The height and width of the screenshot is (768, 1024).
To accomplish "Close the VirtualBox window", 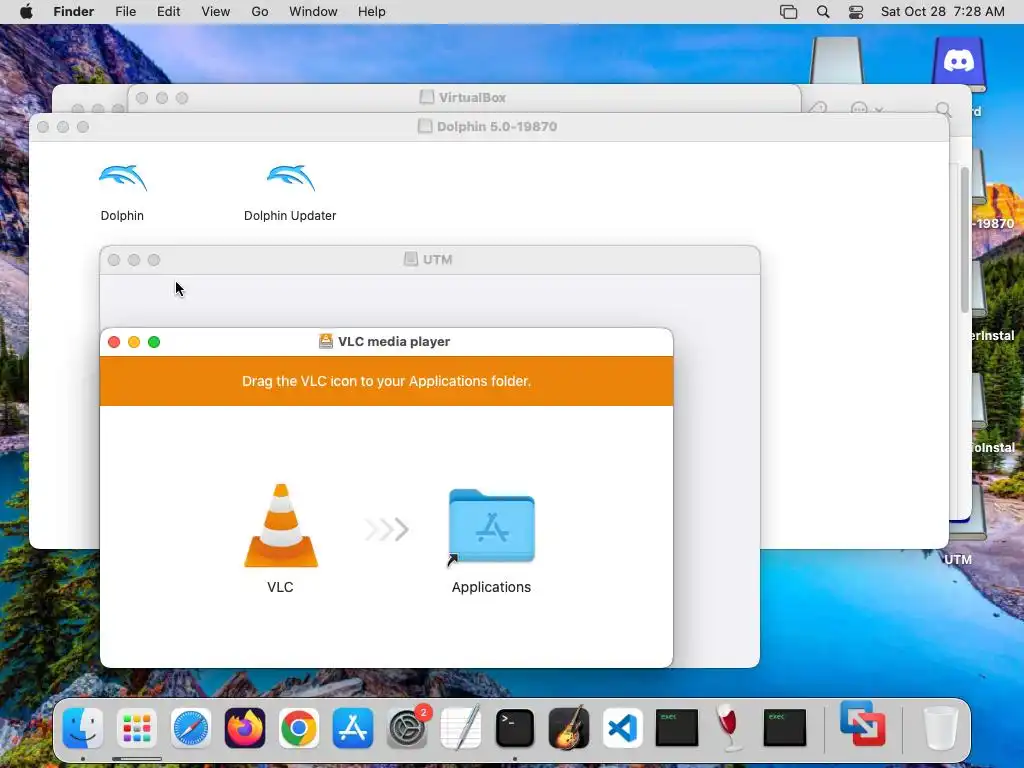I will 142,99.
